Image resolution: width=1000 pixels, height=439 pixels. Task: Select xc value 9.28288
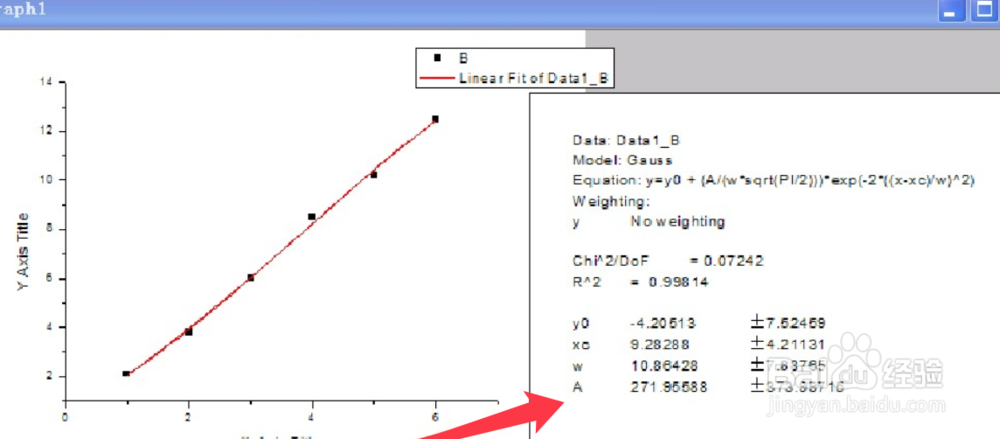(x=659, y=345)
